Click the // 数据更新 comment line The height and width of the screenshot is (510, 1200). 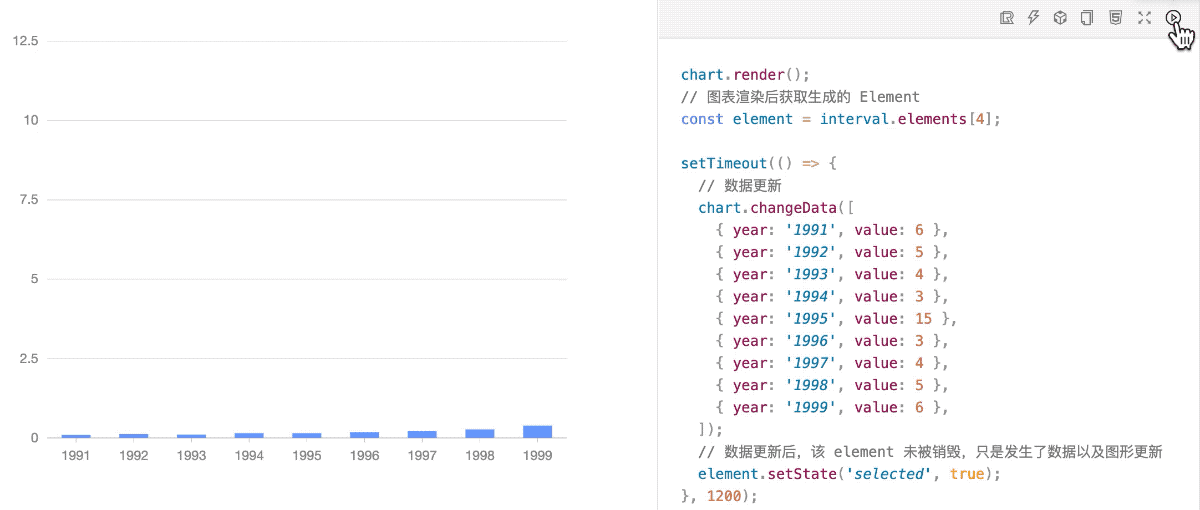[739, 186]
